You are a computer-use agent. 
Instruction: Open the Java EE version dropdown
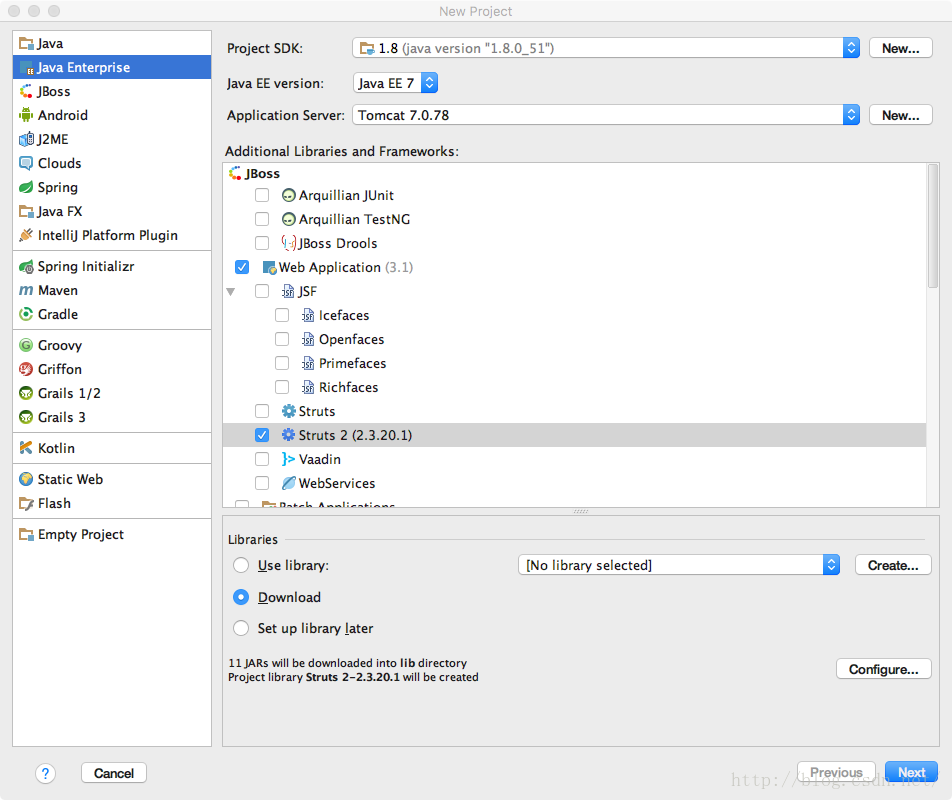[395, 83]
